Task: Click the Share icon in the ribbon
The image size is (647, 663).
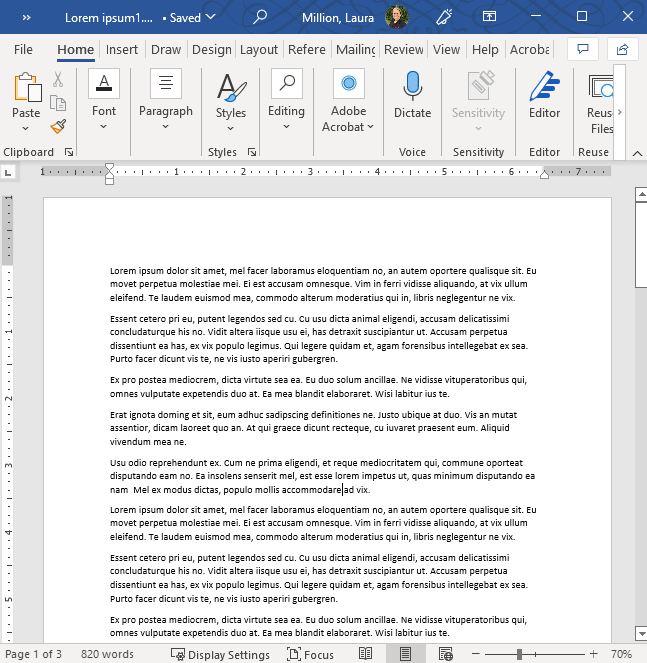Action: pyautogui.click(x=622, y=49)
